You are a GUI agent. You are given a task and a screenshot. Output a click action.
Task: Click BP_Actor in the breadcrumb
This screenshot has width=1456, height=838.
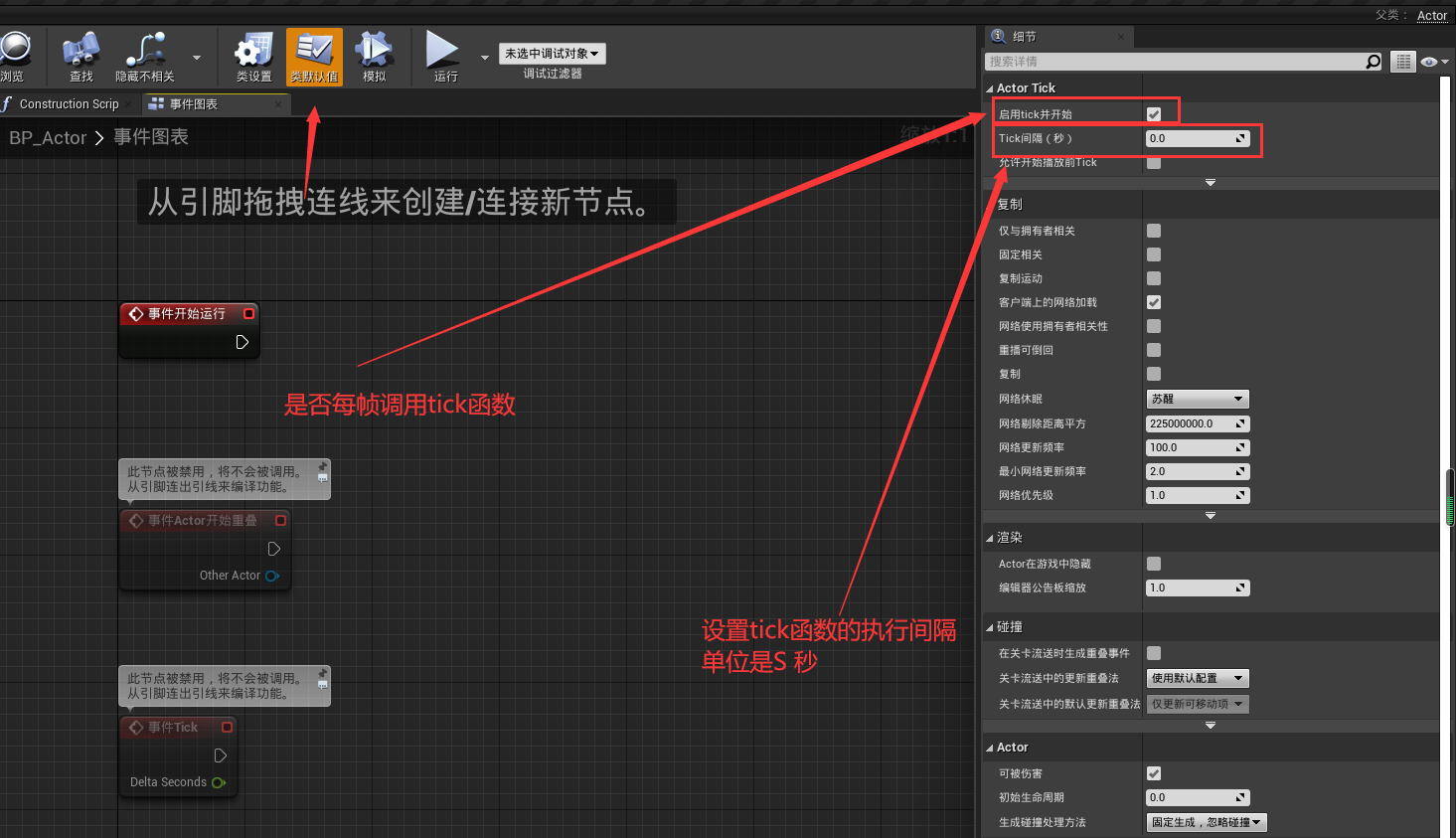point(48,138)
